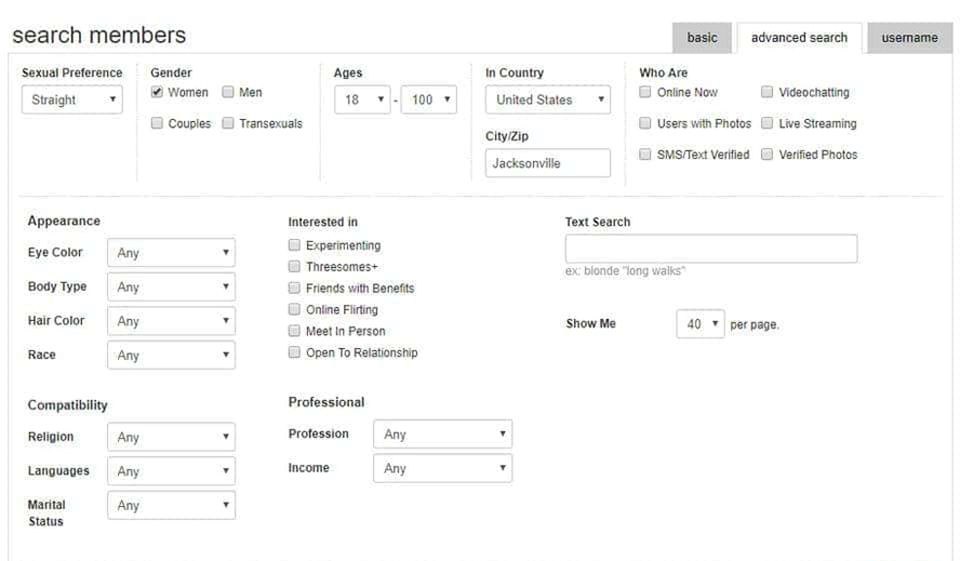This screenshot has height=561, width=960.
Task: Open the In Country dropdown
Action: point(547,100)
